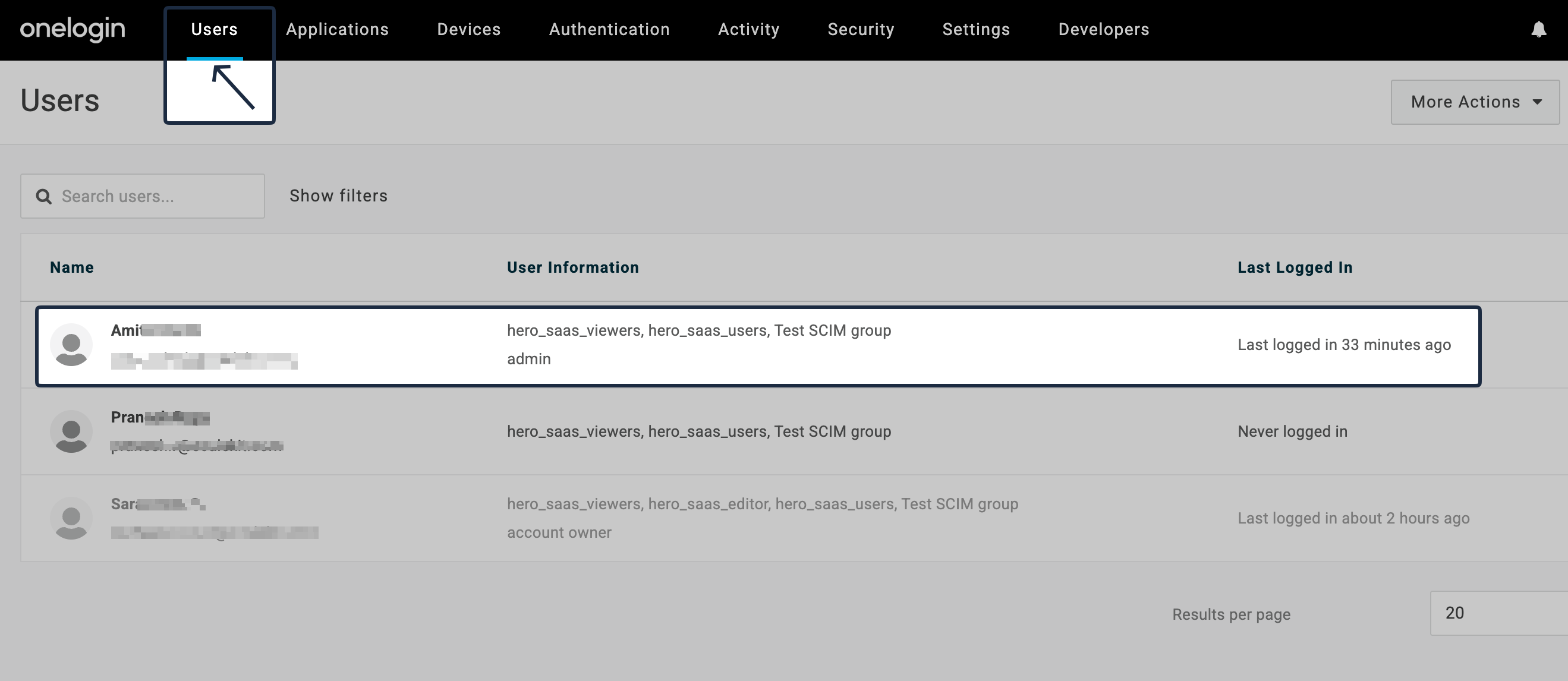Viewport: 1568px width, 681px height.
Task: Click the Last Logged In column header
Action: 1295,267
